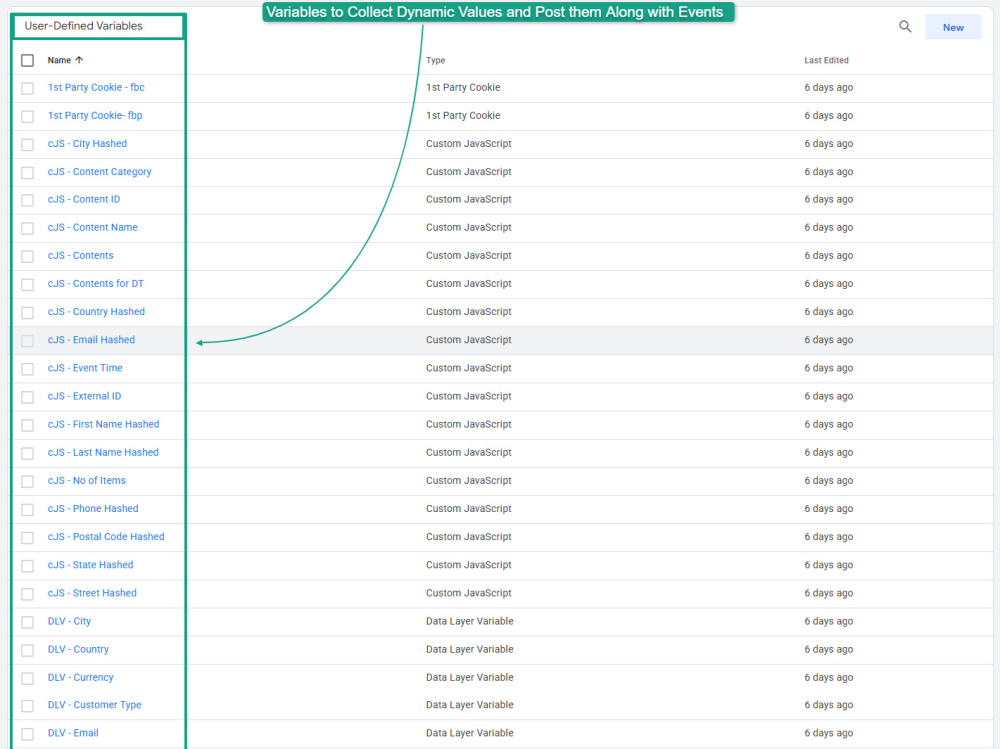The image size is (1000, 749).
Task: Toggle the select-all header checkbox
Action: pyautogui.click(x=27, y=61)
